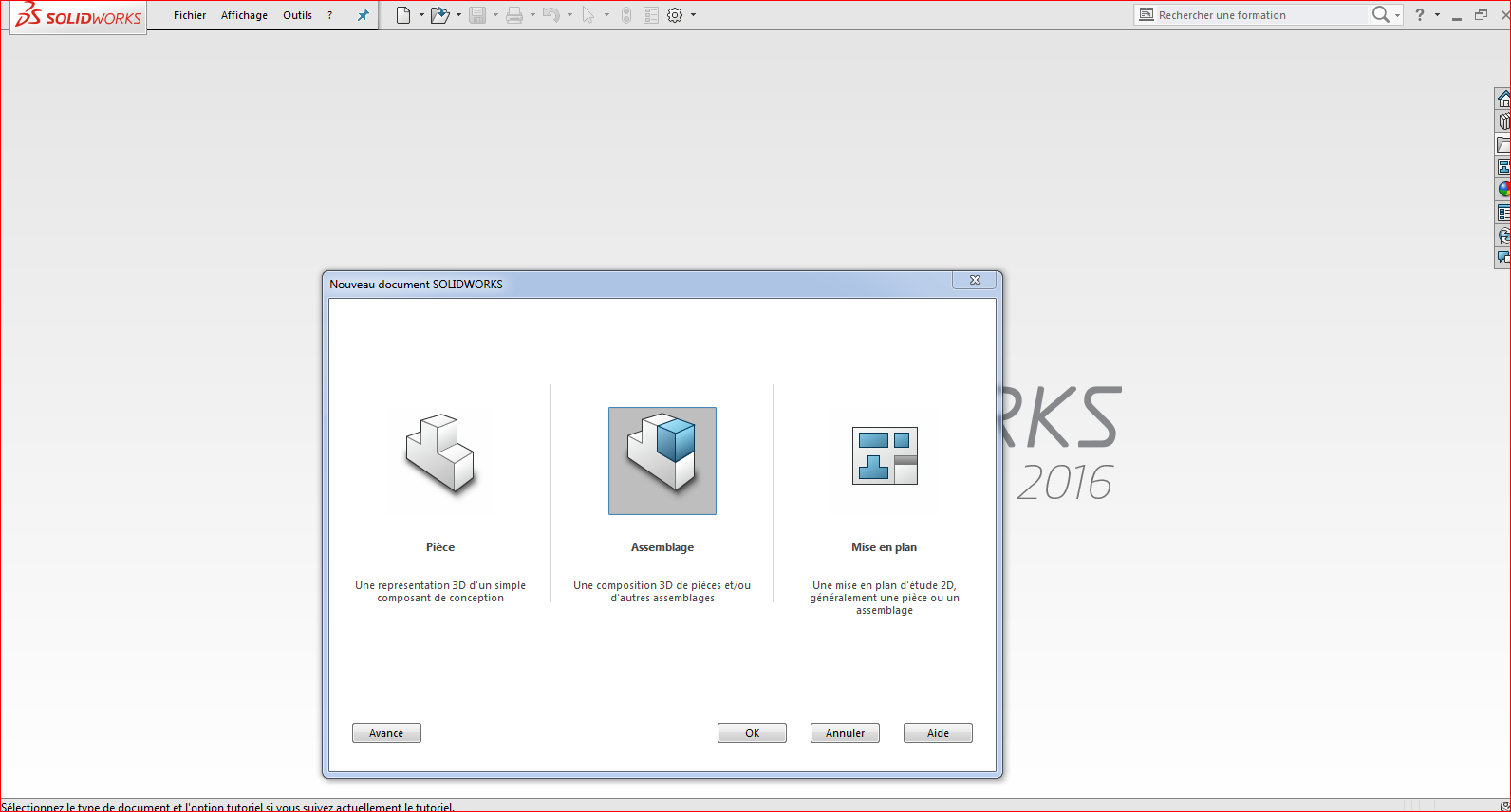The height and width of the screenshot is (812, 1511).
Task: Click the Rebuild traffic light icon
Action: point(626,15)
